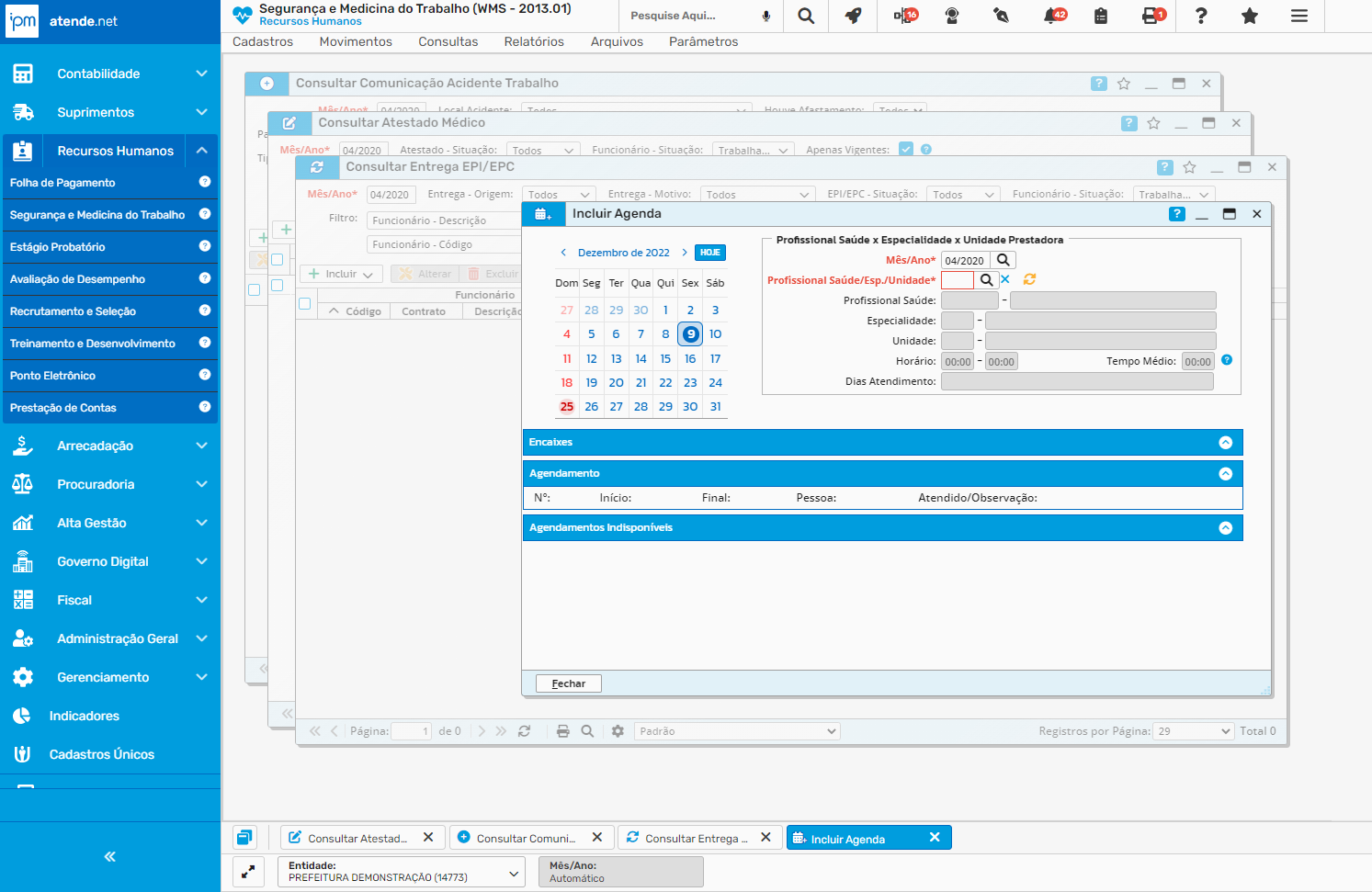Screen dimensions: 1372x892
Task: Click the Profissional Saúde/Esp./Unidade input field
Action: (x=958, y=280)
